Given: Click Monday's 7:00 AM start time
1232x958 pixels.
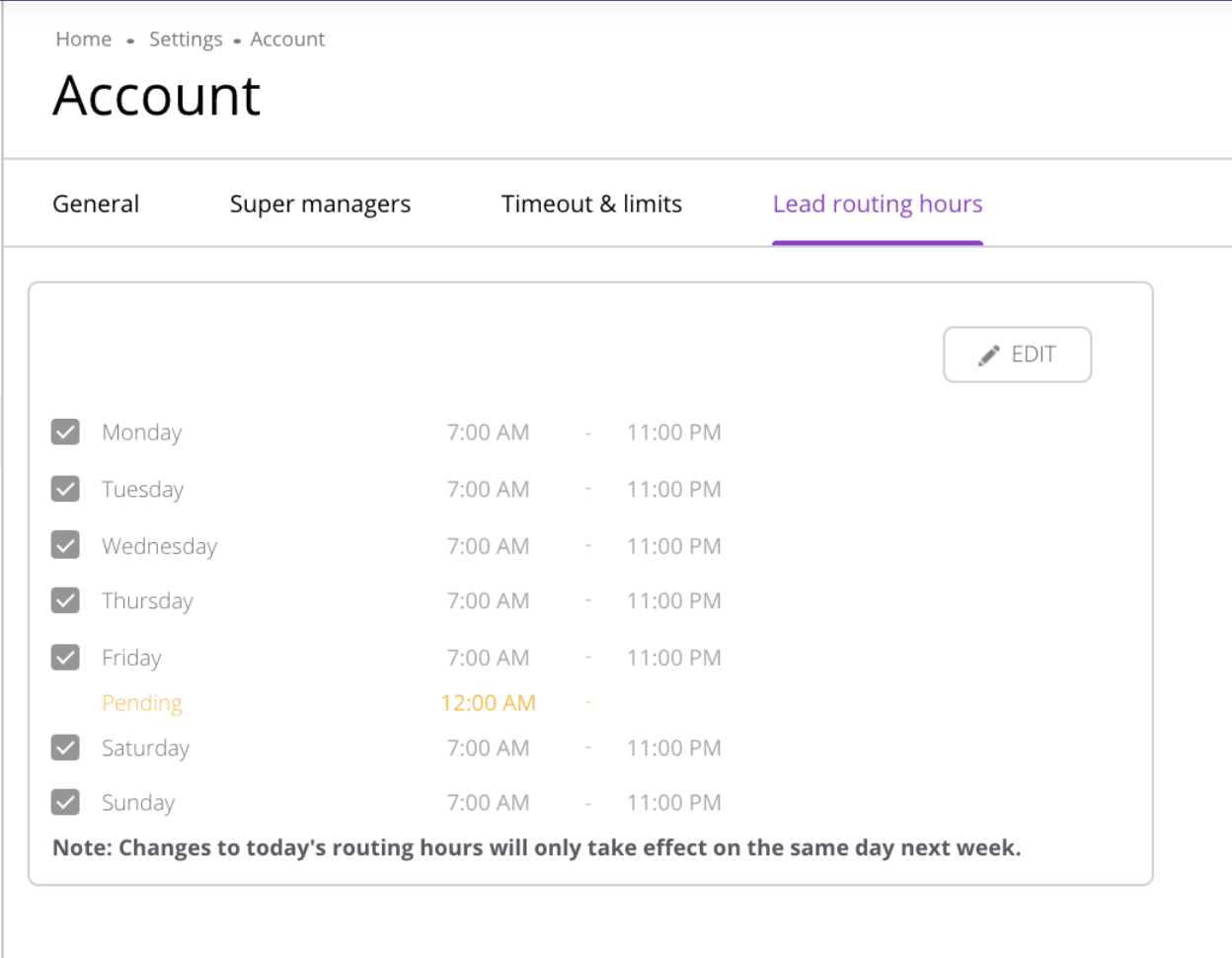Looking at the screenshot, I should click(488, 433).
